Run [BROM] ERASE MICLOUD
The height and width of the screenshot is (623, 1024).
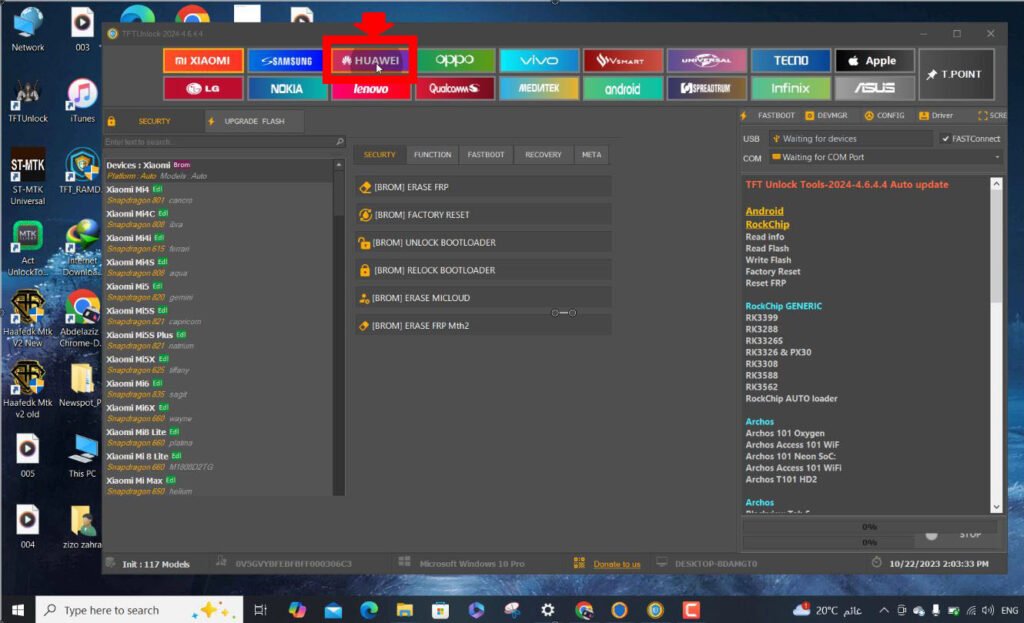click(x=483, y=298)
